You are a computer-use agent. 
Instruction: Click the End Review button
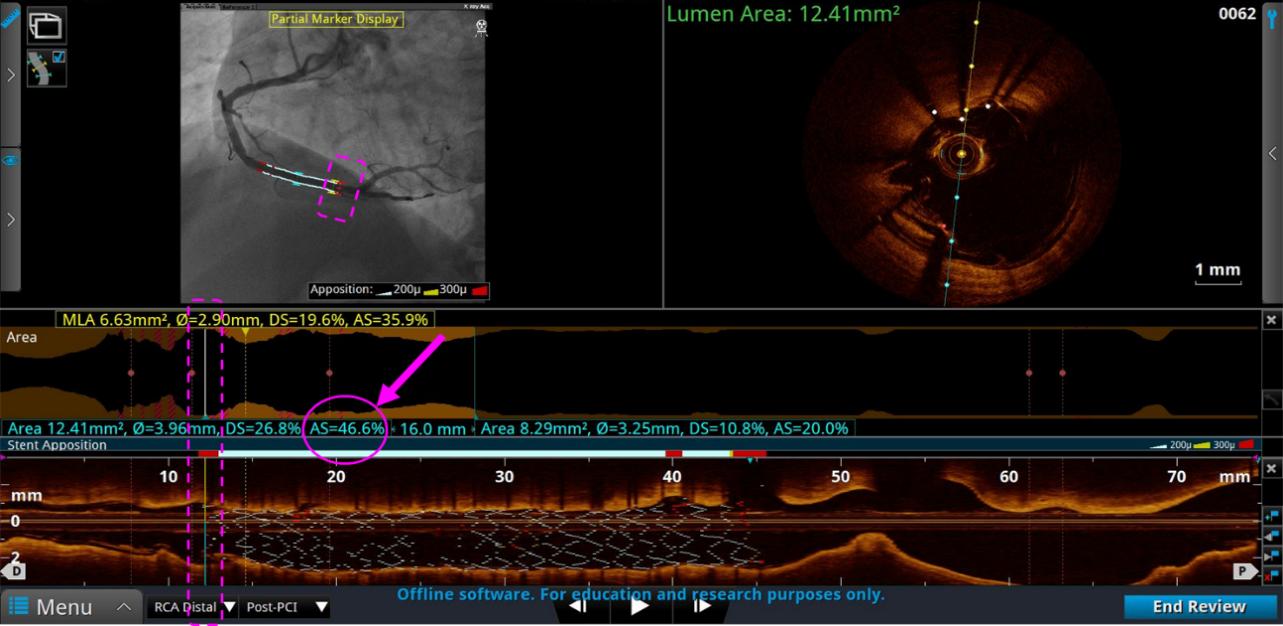[x=1199, y=607]
